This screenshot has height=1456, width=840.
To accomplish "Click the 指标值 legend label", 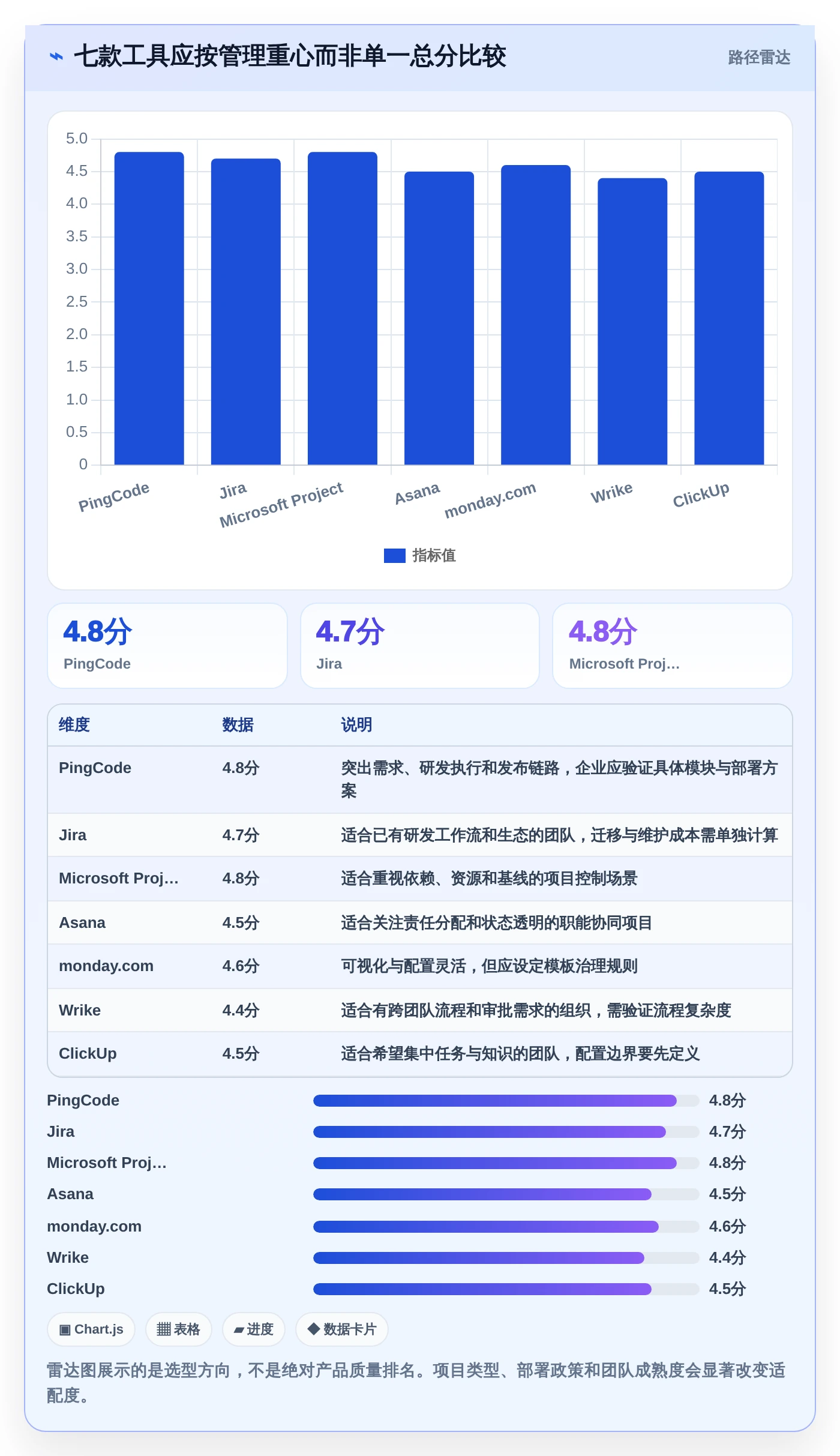I will (434, 556).
